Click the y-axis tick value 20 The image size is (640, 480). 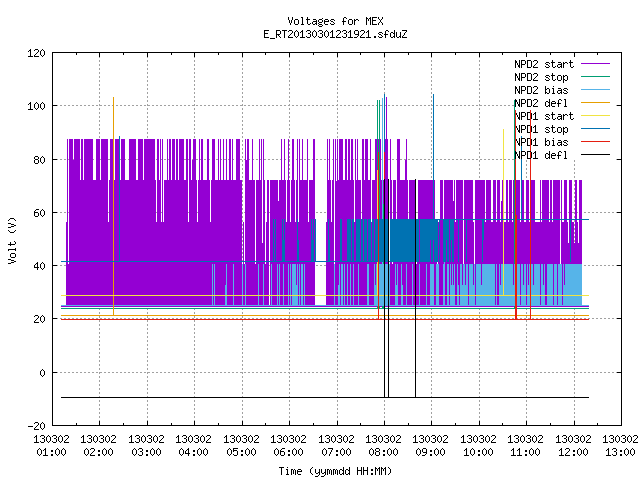39,319
